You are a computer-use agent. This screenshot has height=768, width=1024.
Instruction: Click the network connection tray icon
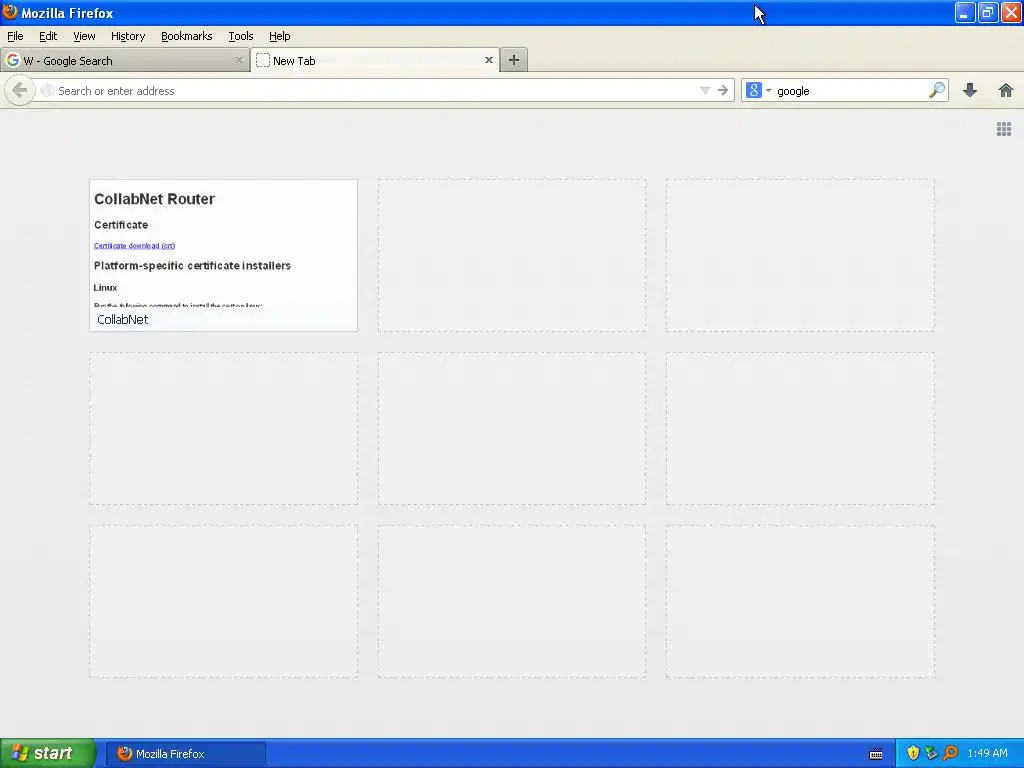point(931,753)
